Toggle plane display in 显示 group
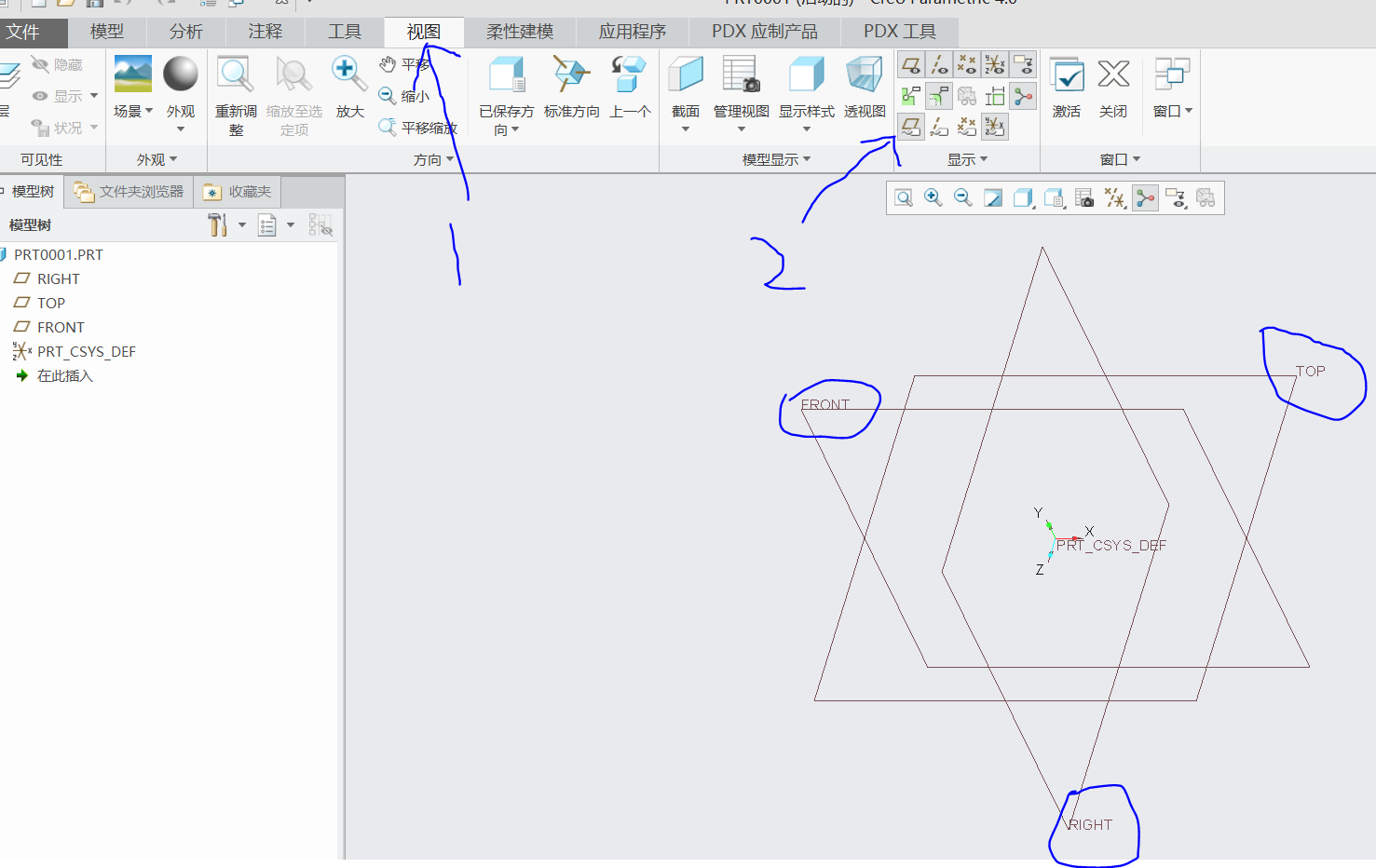The width and height of the screenshot is (1376, 868). [x=911, y=64]
